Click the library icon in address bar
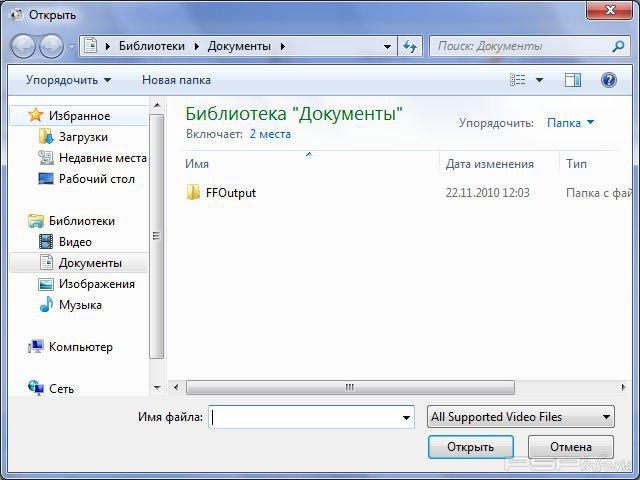This screenshot has height=480, width=640. coord(90,46)
